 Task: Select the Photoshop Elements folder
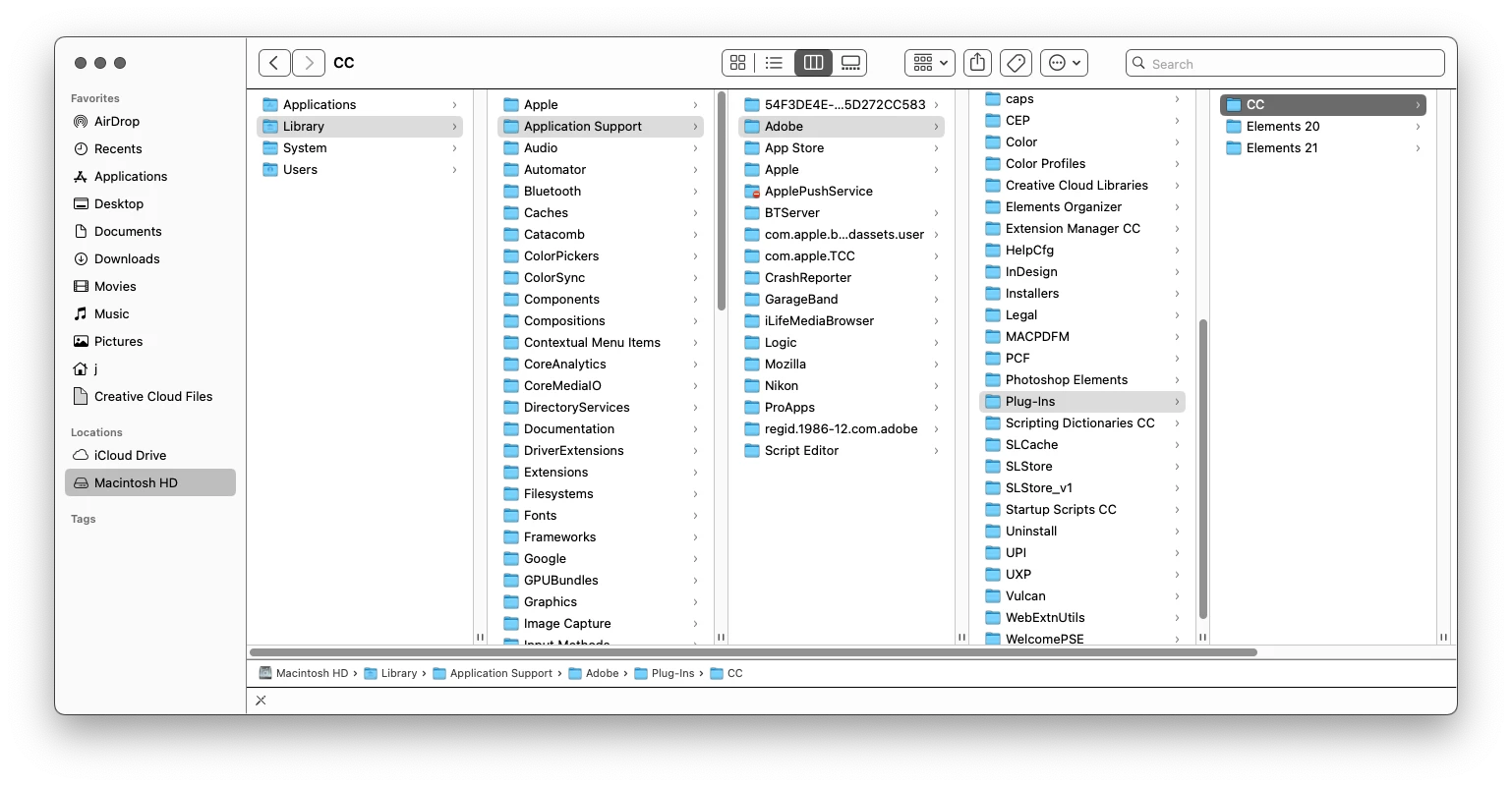(1082, 380)
